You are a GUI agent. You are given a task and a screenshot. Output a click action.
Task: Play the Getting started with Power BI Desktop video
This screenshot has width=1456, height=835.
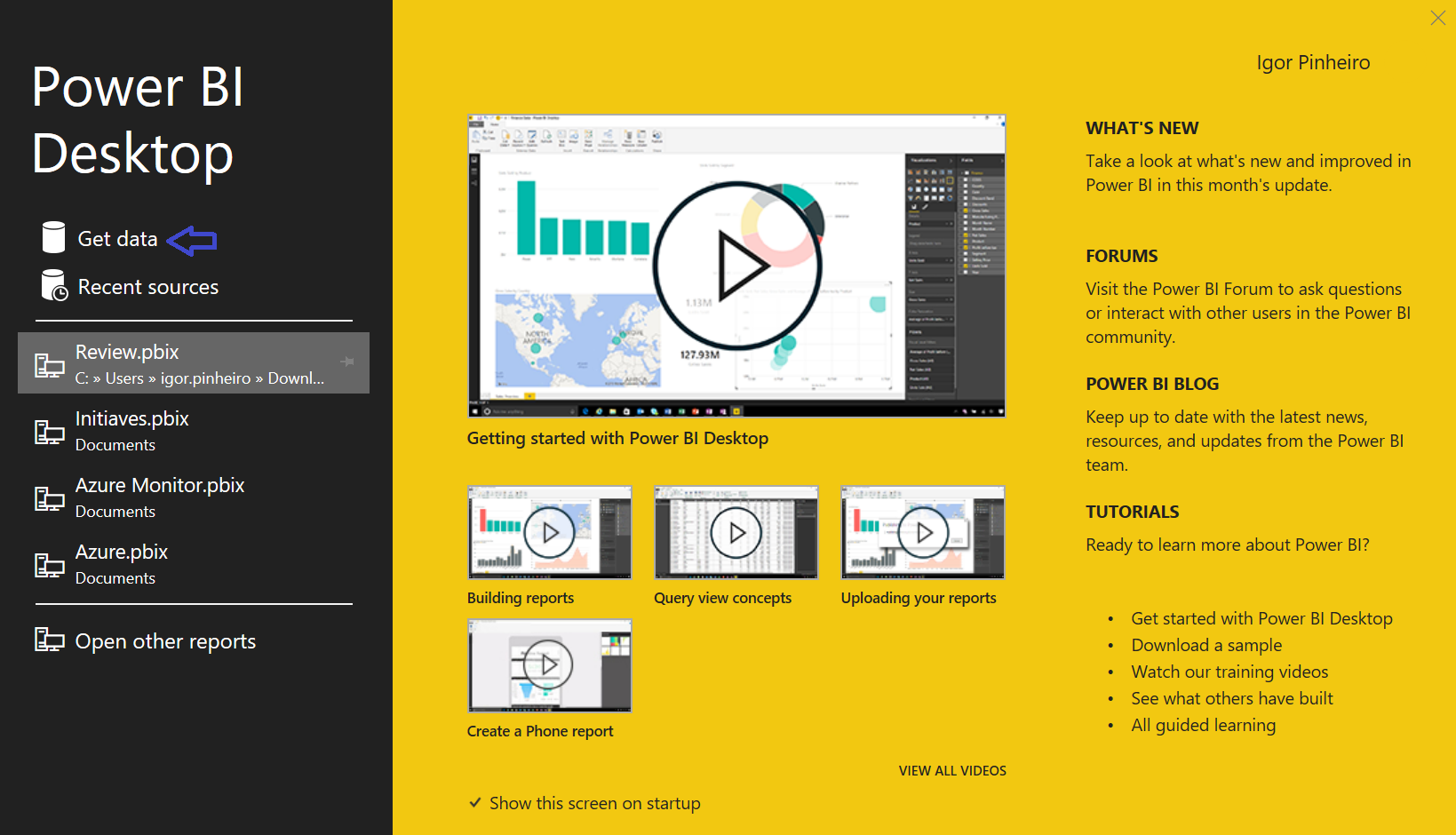(x=736, y=266)
